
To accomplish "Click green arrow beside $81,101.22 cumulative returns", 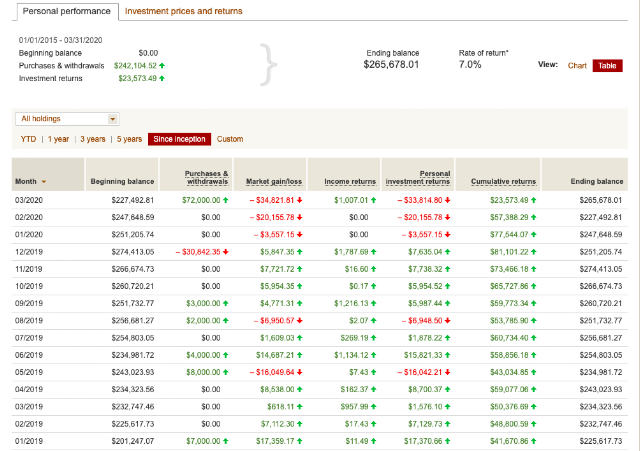I will click(534, 252).
